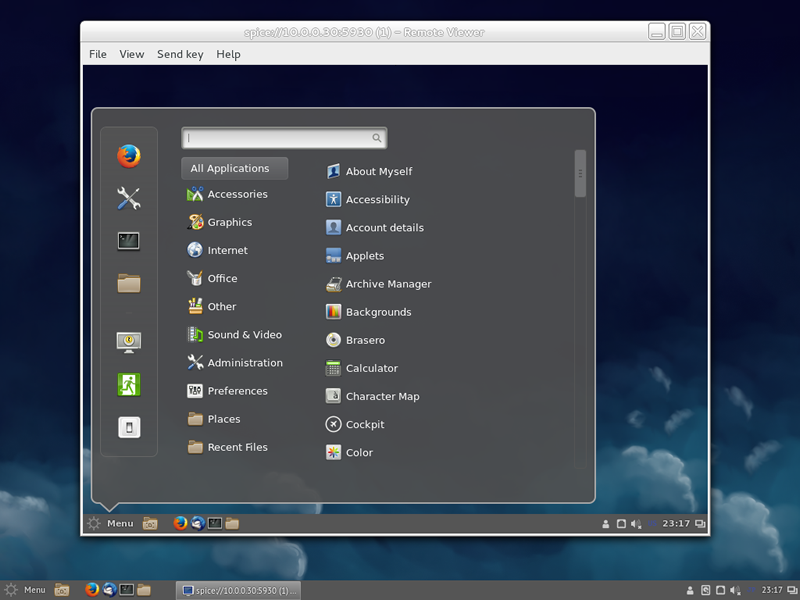Image resolution: width=800 pixels, height=600 pixels.
Task: Launch Character Map application
Action: click(373, 396)
